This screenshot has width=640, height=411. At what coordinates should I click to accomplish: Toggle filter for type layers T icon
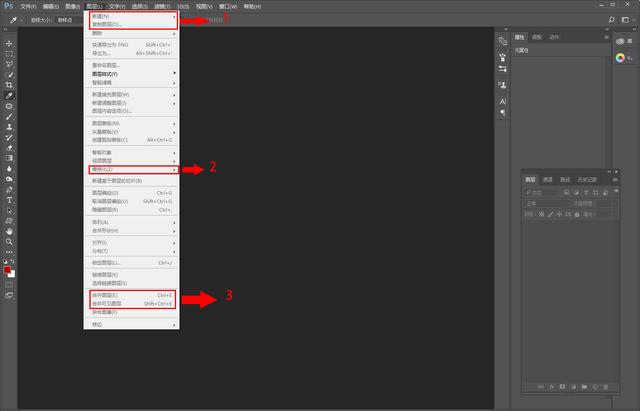(x=586, y=192)
